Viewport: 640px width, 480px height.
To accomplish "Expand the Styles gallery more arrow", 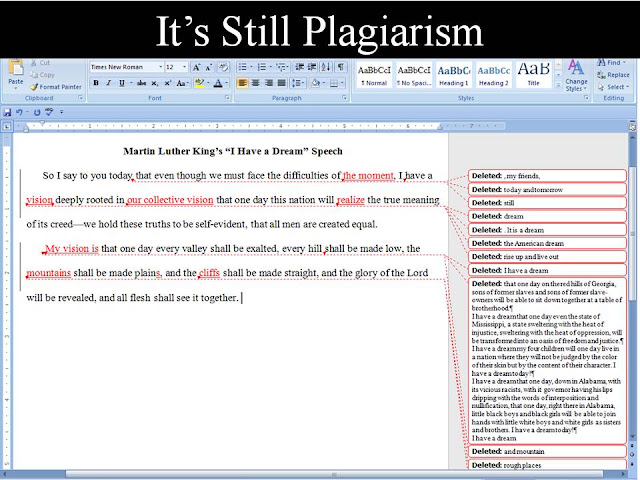I will pyautogui.click(x=558, y=84).
